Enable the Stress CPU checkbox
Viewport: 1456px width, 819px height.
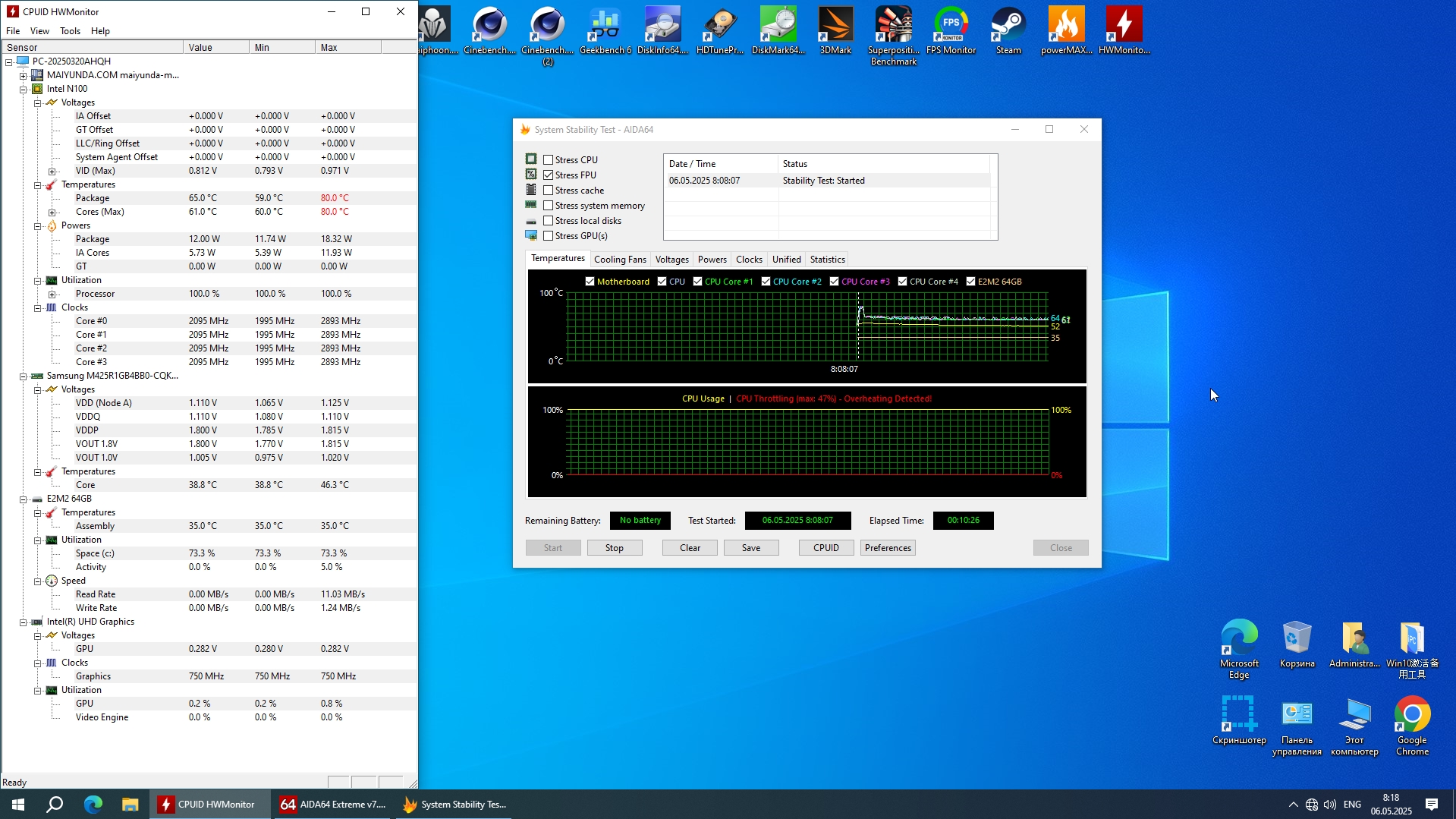549,160
